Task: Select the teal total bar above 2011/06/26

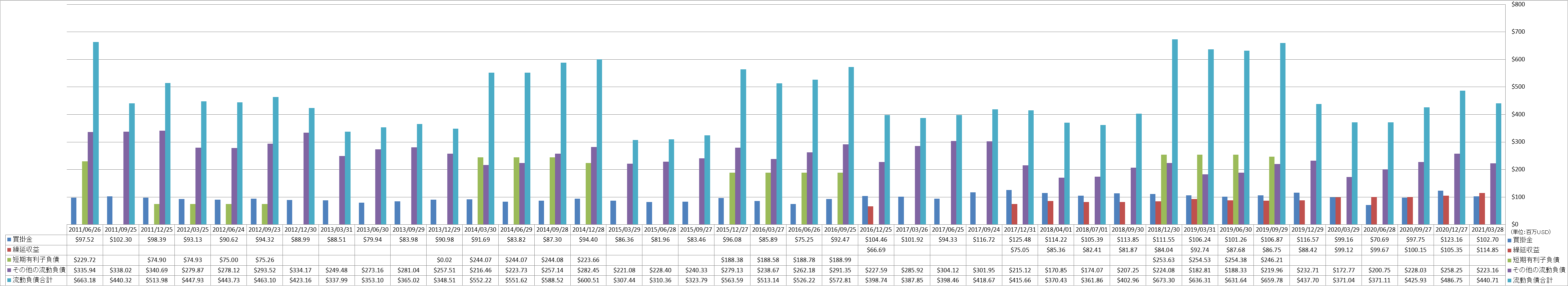Action: [x=96, y=133]
